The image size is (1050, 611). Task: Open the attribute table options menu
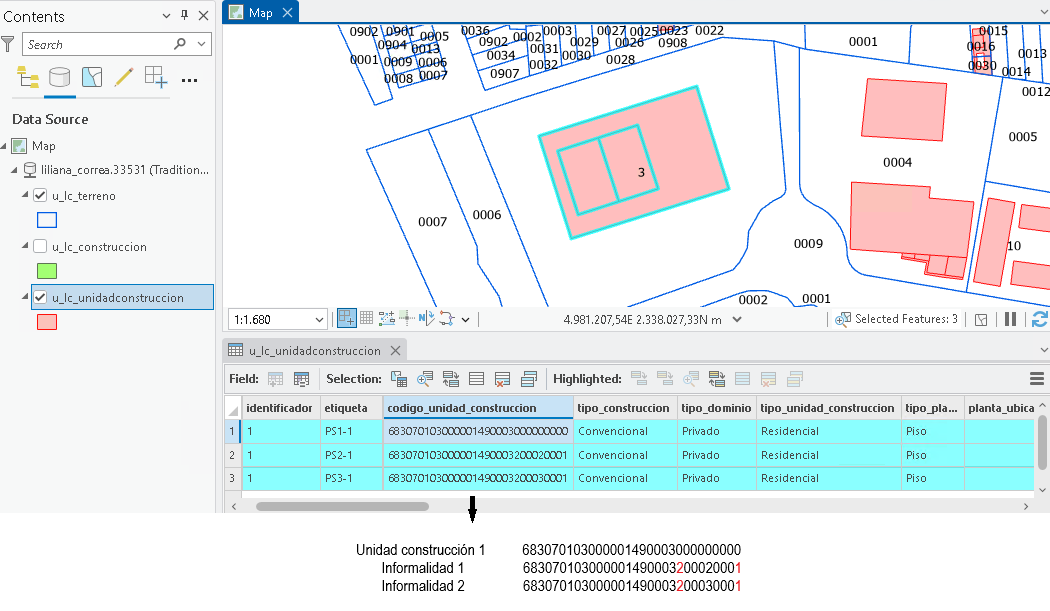[x=1037, y=379]
